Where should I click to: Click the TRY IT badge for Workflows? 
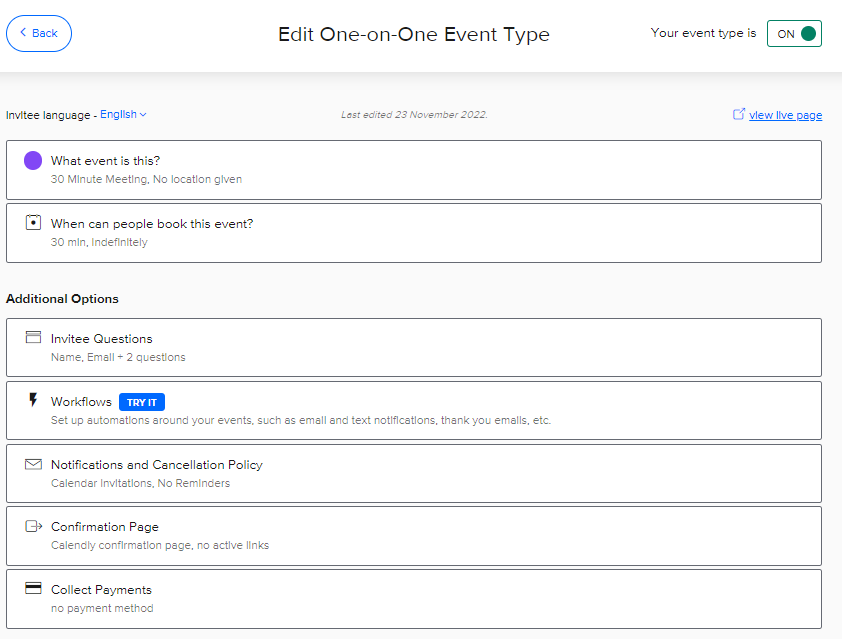click(x=142, y=402)
